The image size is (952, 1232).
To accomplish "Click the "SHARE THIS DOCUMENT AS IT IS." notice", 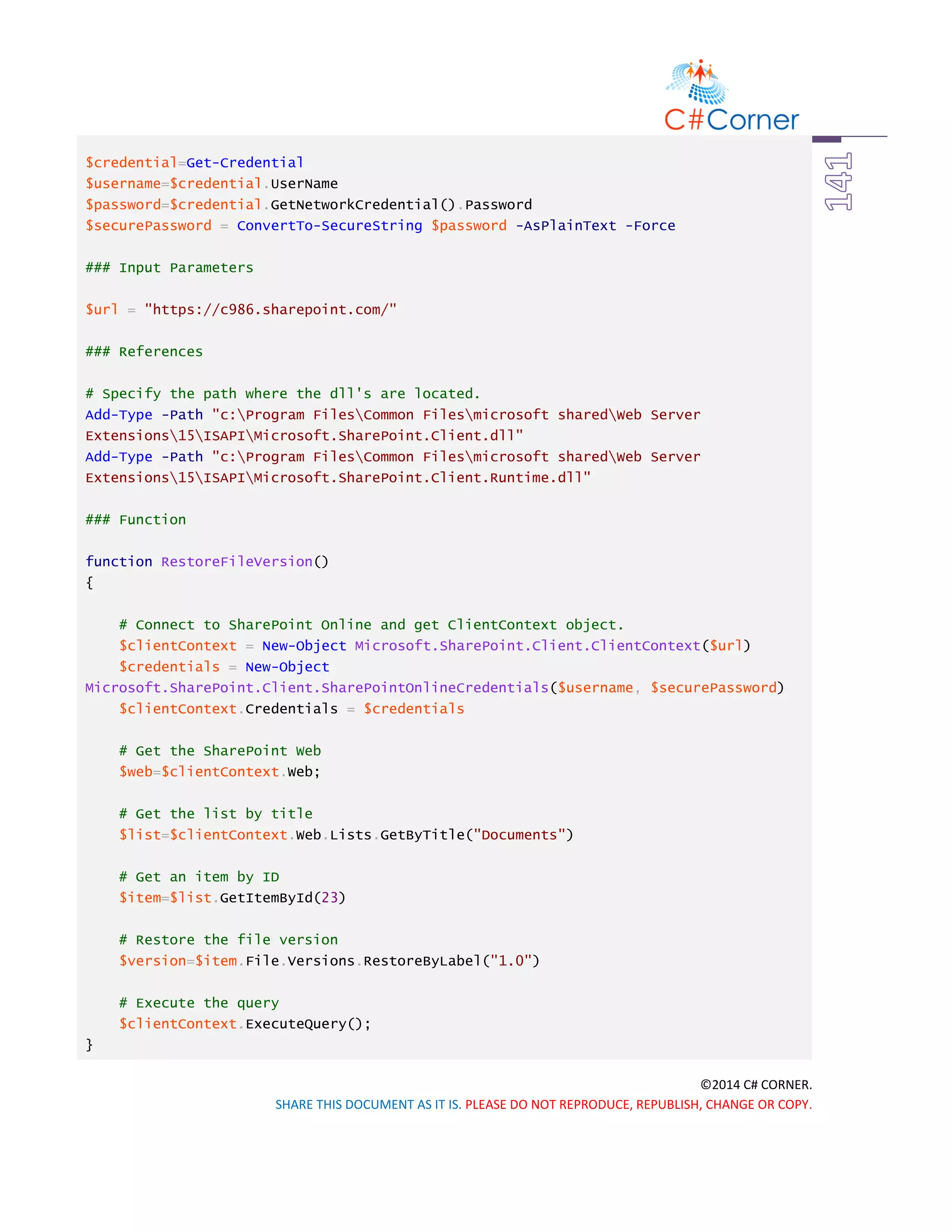I will (x=368, y=1105).
